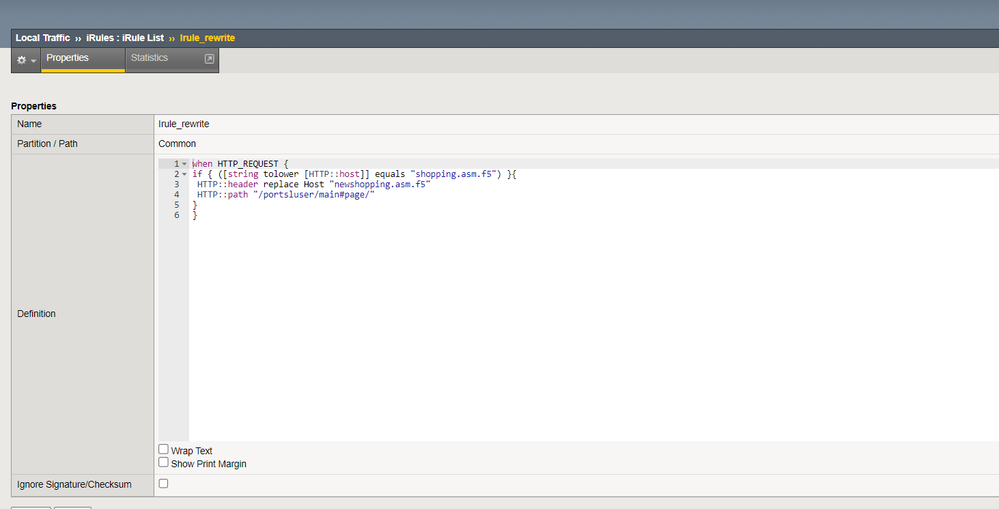Click line 3 HTTP::header replace code
This screenshot has width=999, height=509.
pos(313,184)
